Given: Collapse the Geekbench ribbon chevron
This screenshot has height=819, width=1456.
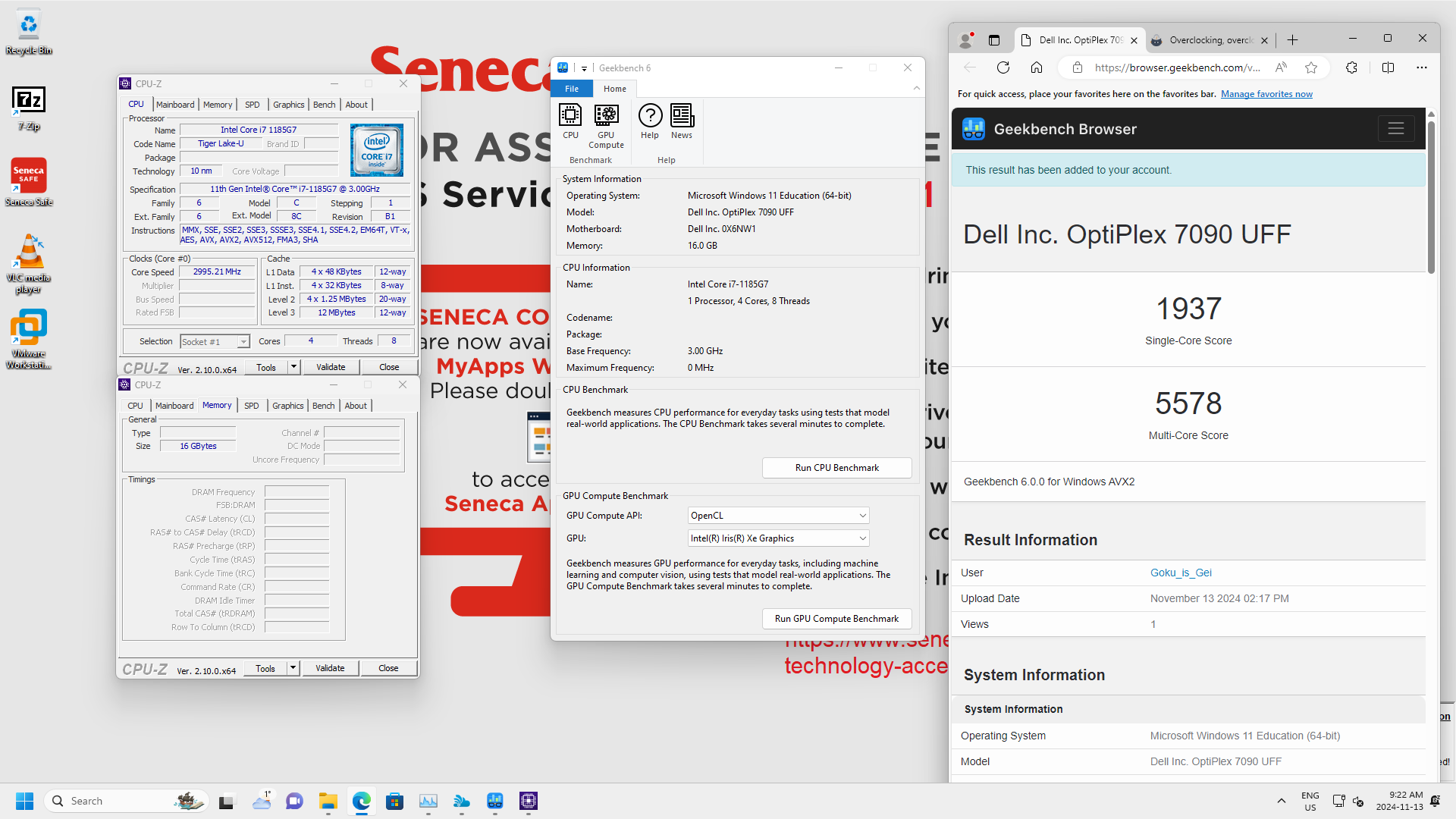Looking at the screenshot, I should pyautogui.click(x=916, y=89).
